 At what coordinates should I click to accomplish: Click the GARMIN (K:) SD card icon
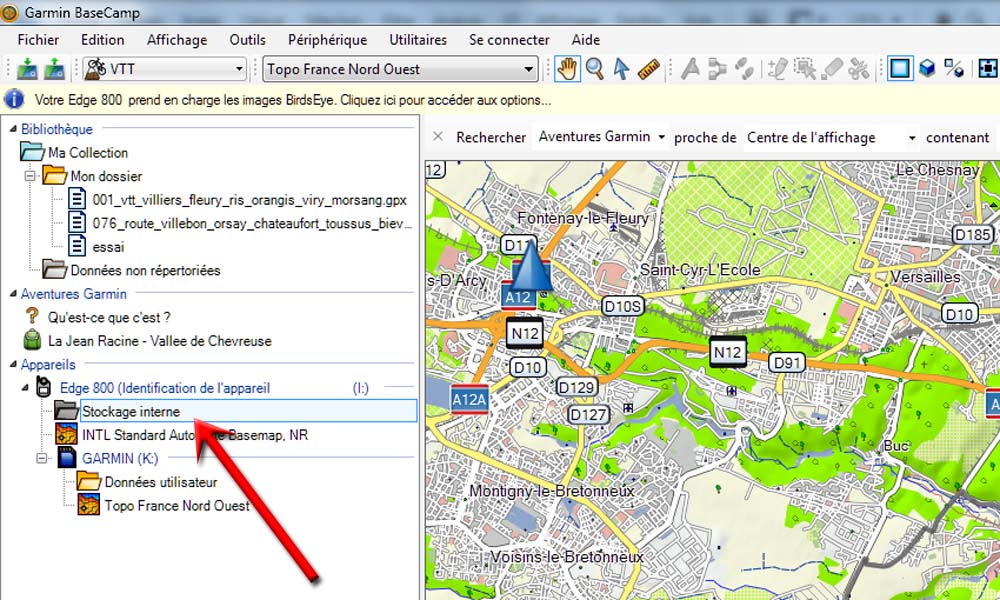pyautogui.click(x=66, y=458)
